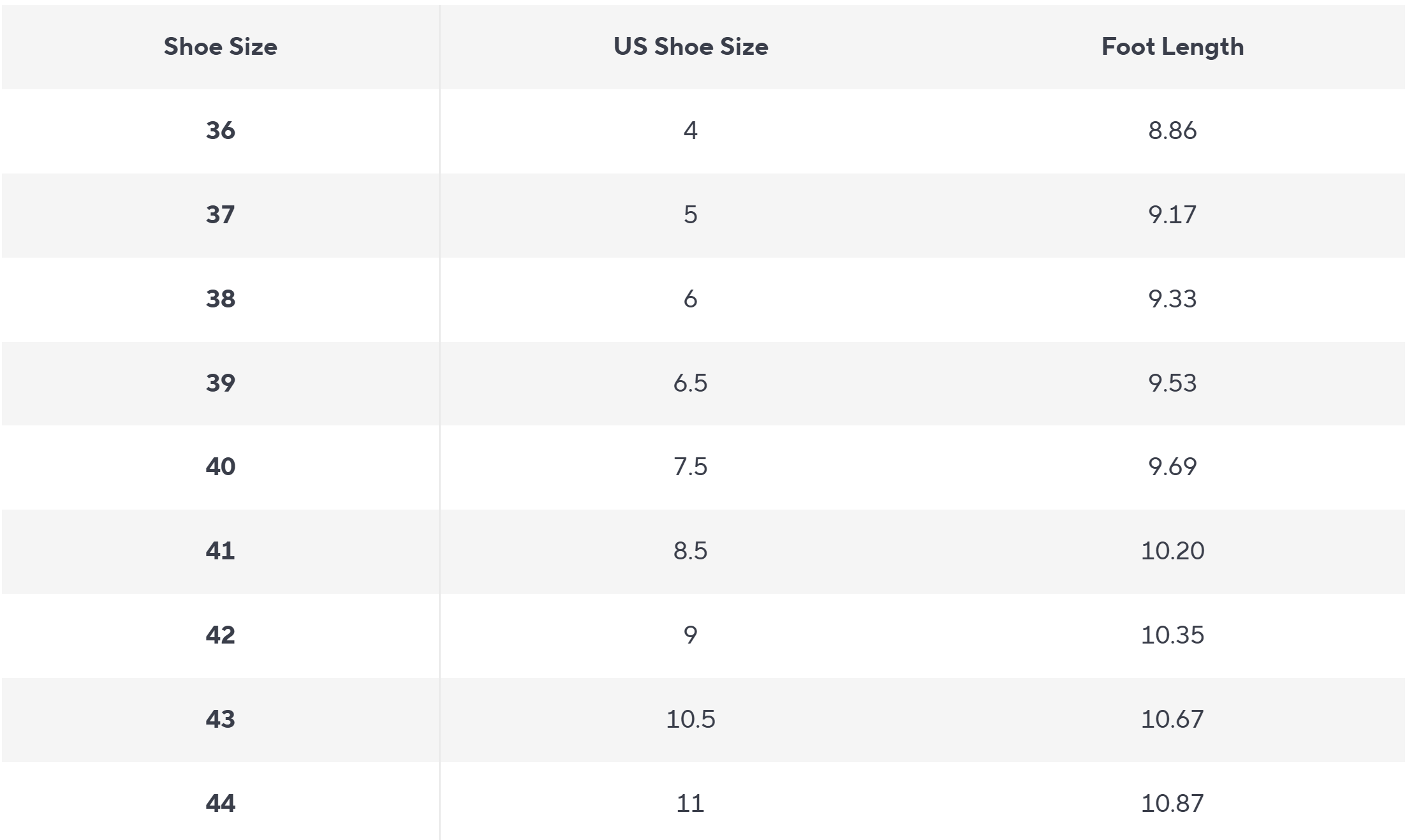The width and height of the screenshot is (1414, 840).
Task: Select shoe size 42 cell
Action: pyautogui.click(x=220, y=635)
